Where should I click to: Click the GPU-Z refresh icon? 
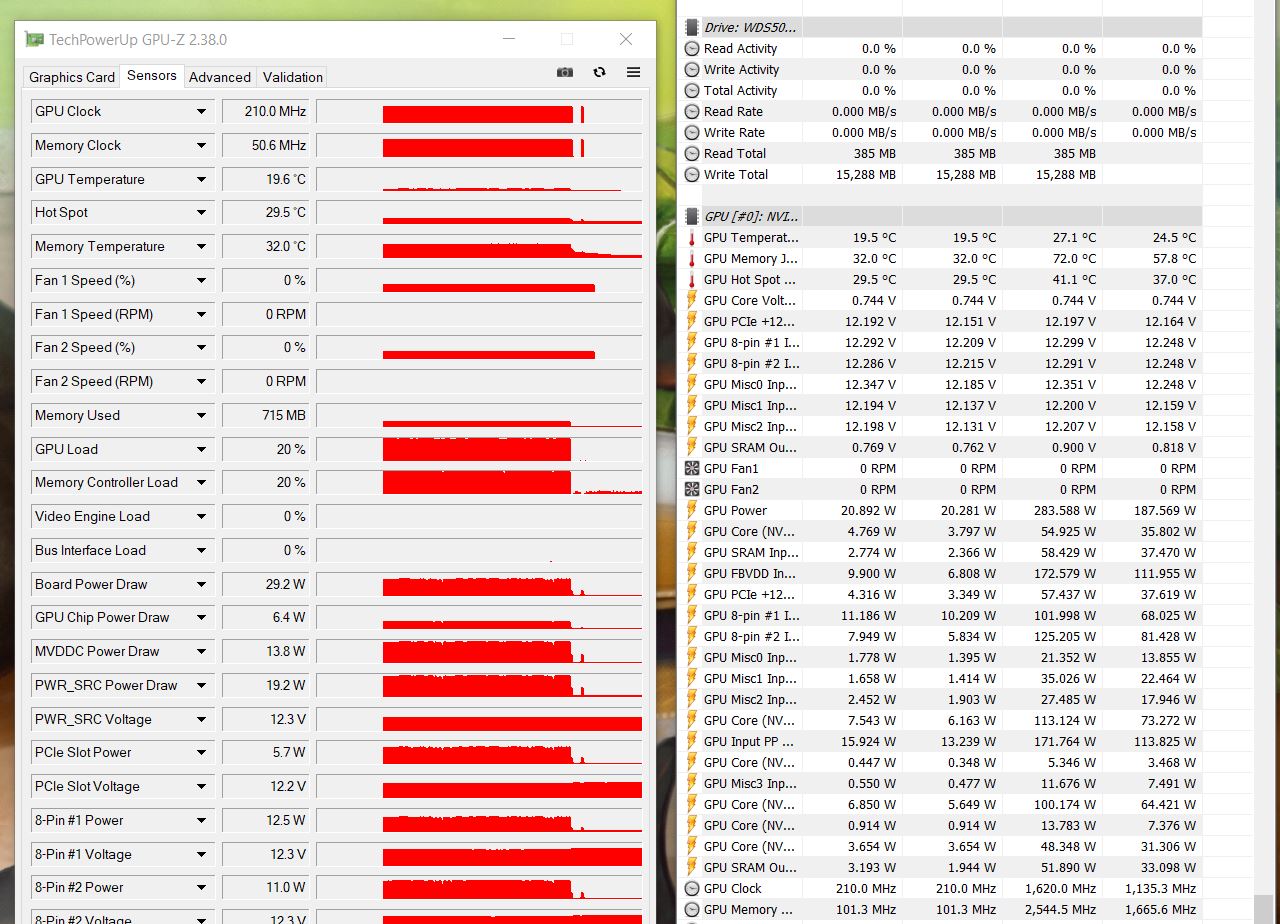(x=599, y=72)
